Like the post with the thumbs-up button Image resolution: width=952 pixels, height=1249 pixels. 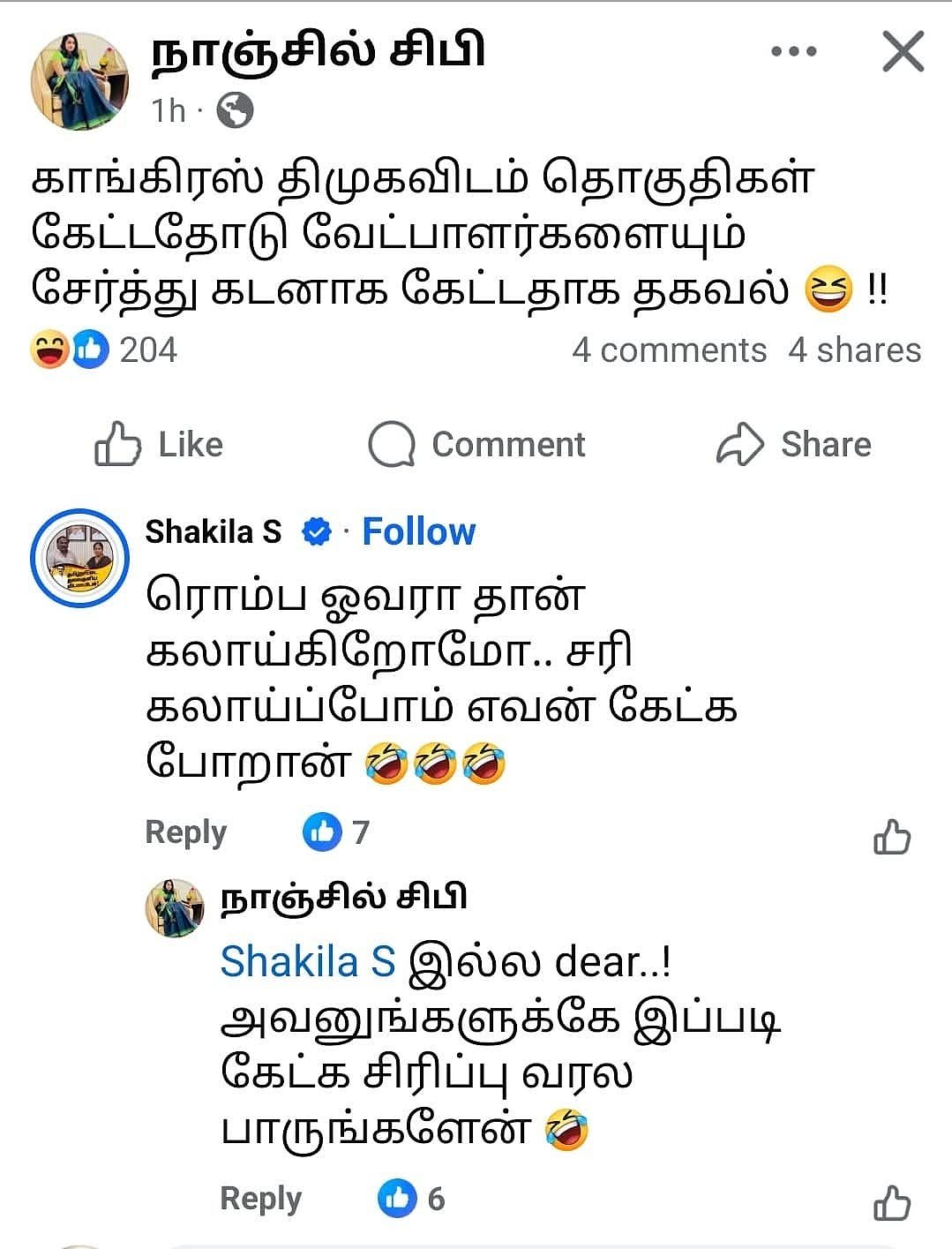point(159,444)
